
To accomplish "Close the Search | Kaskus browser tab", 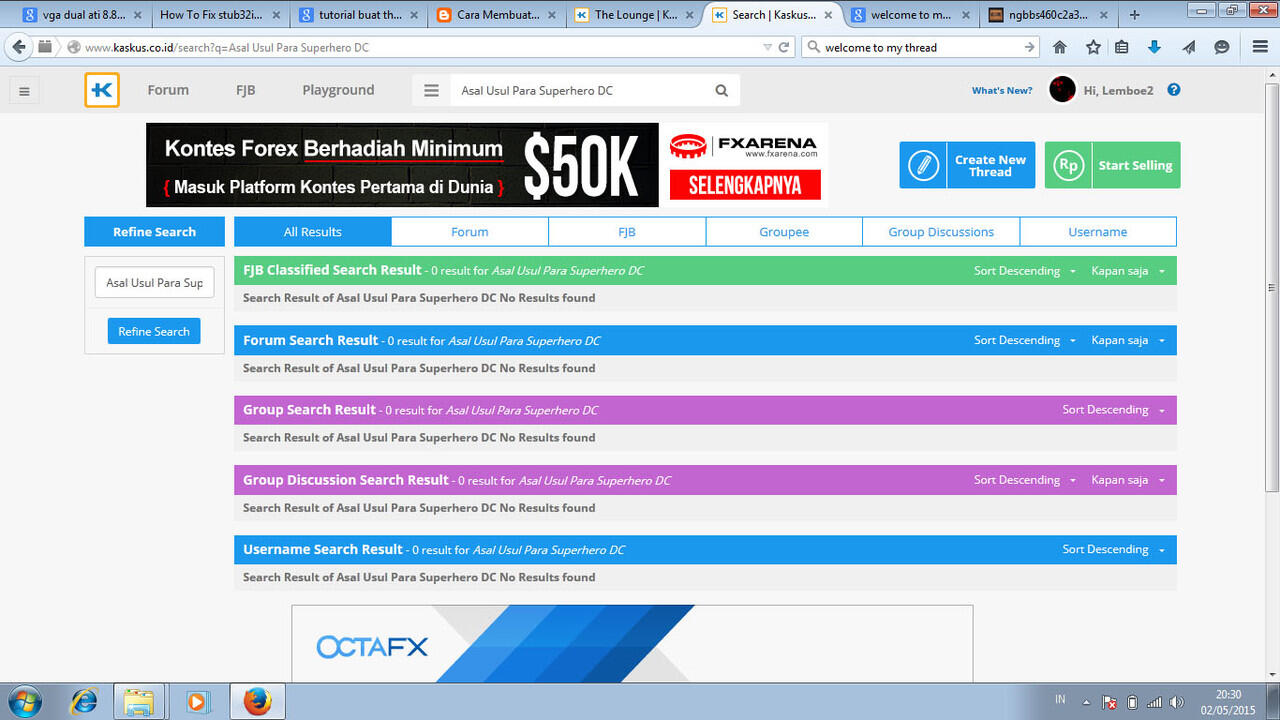I will pos(827,15).
